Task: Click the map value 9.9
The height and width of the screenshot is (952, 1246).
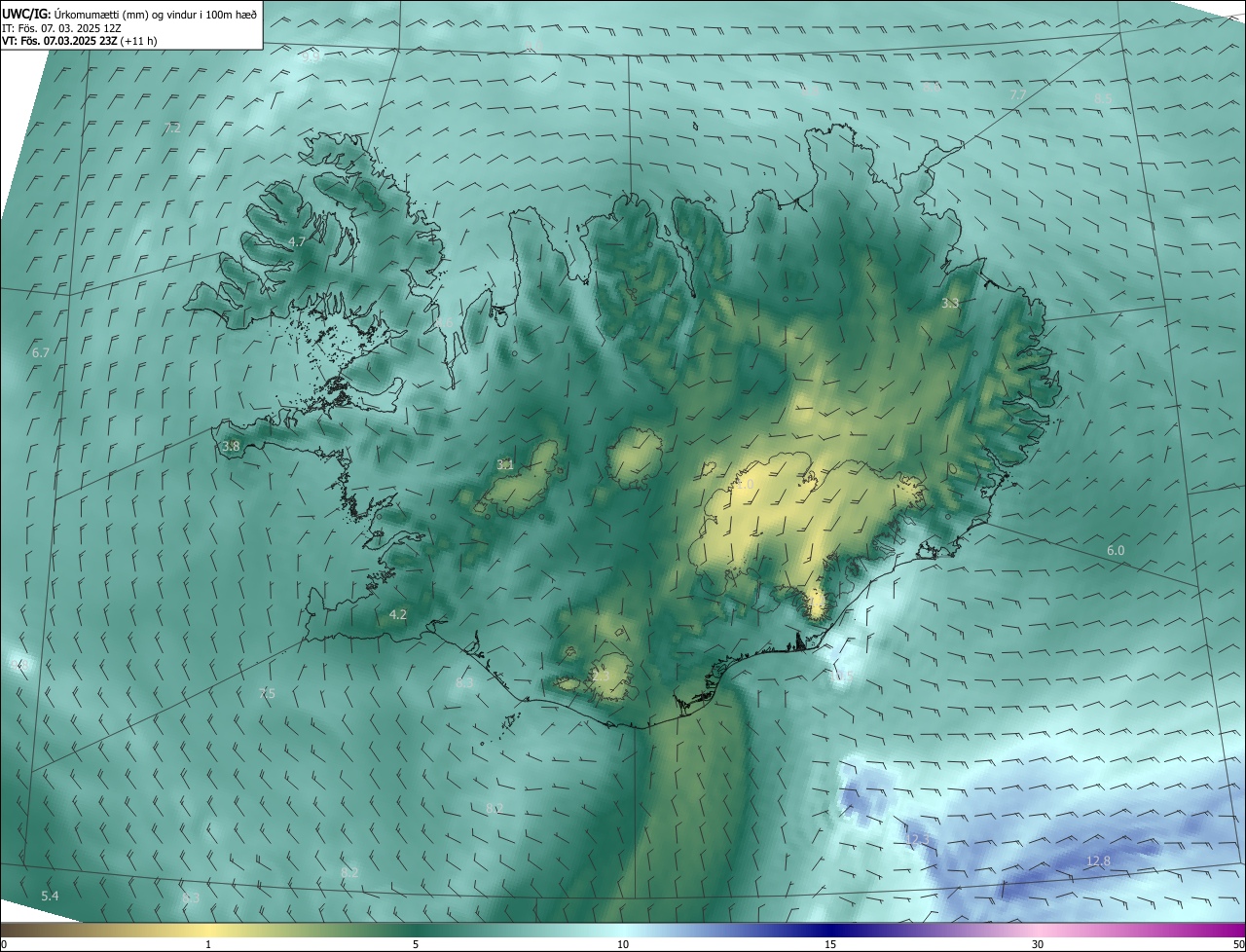Action: (311, 56)
